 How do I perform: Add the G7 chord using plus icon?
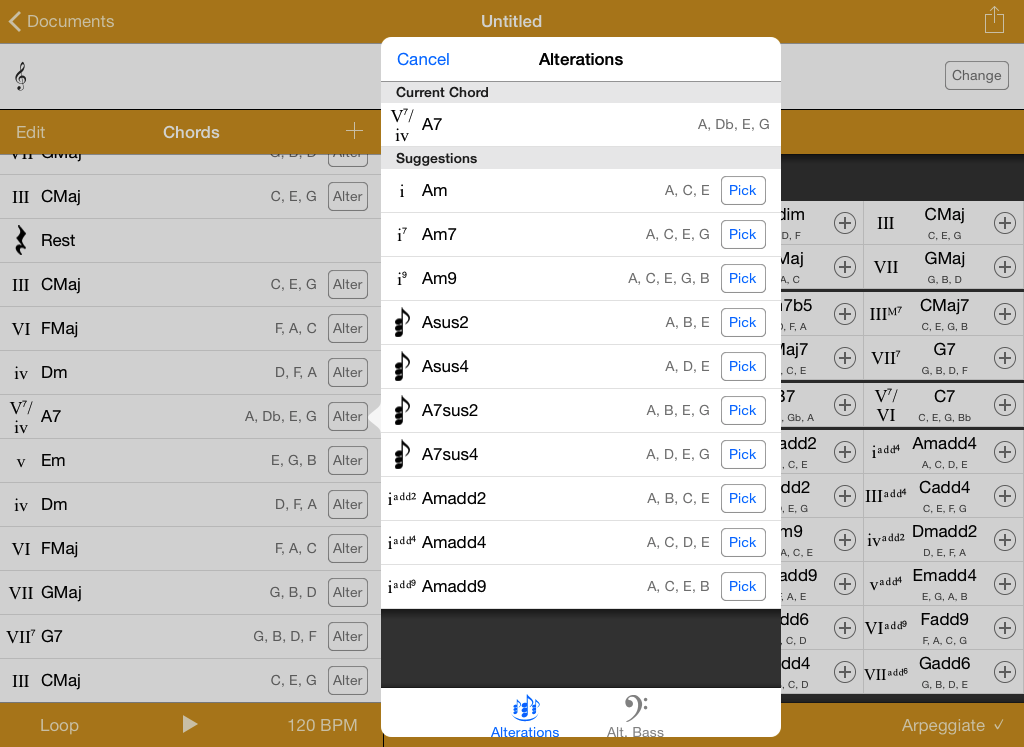coord(1005,358)
